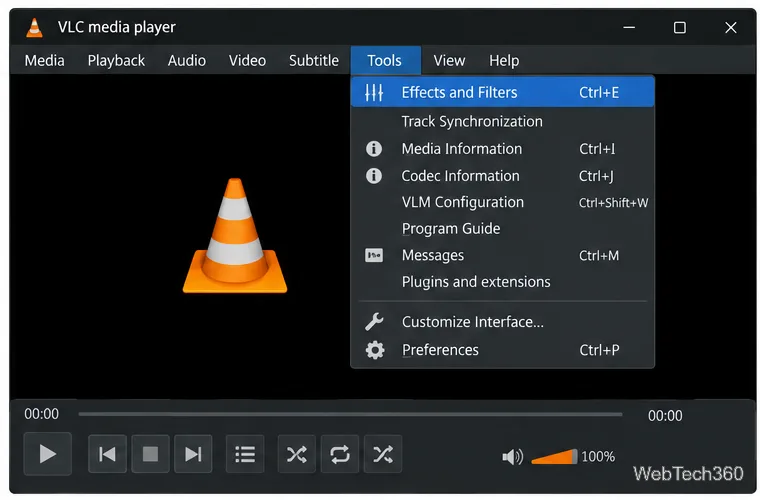Open the Audio menu
Screen dimensions: 760x500
tap(187, 61)
